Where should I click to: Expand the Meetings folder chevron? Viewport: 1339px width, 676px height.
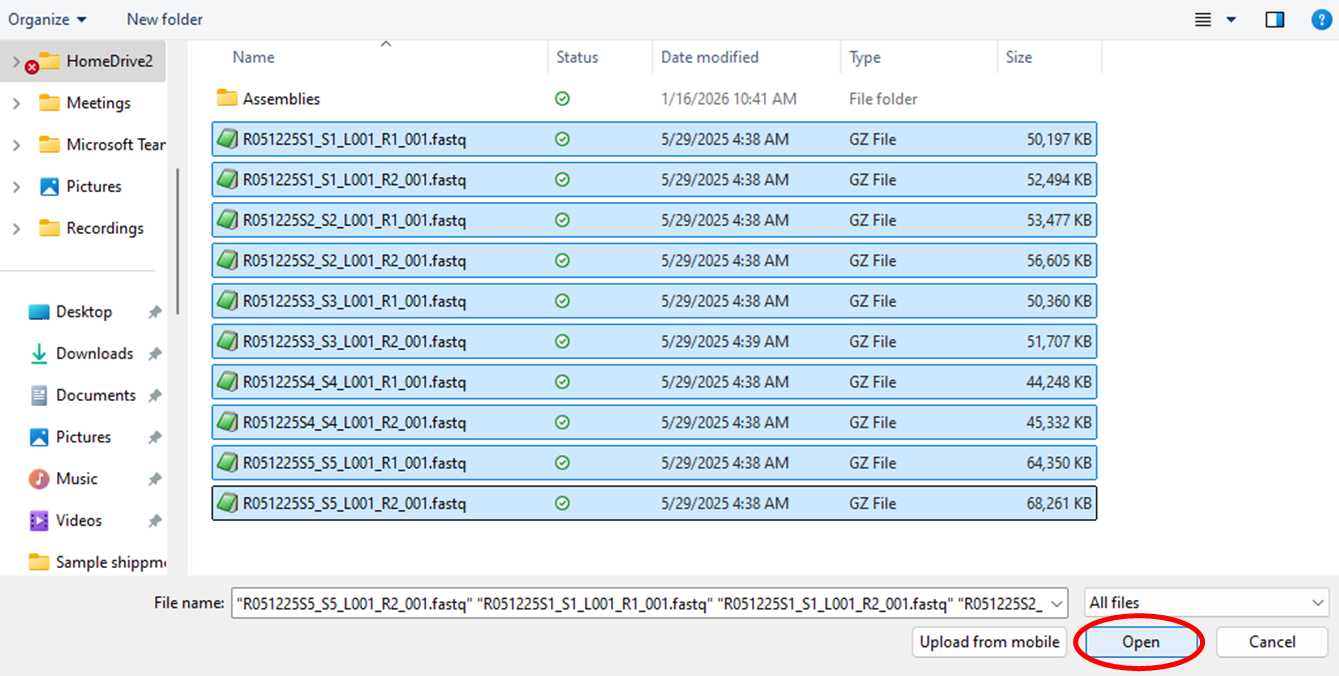point(15,103)
